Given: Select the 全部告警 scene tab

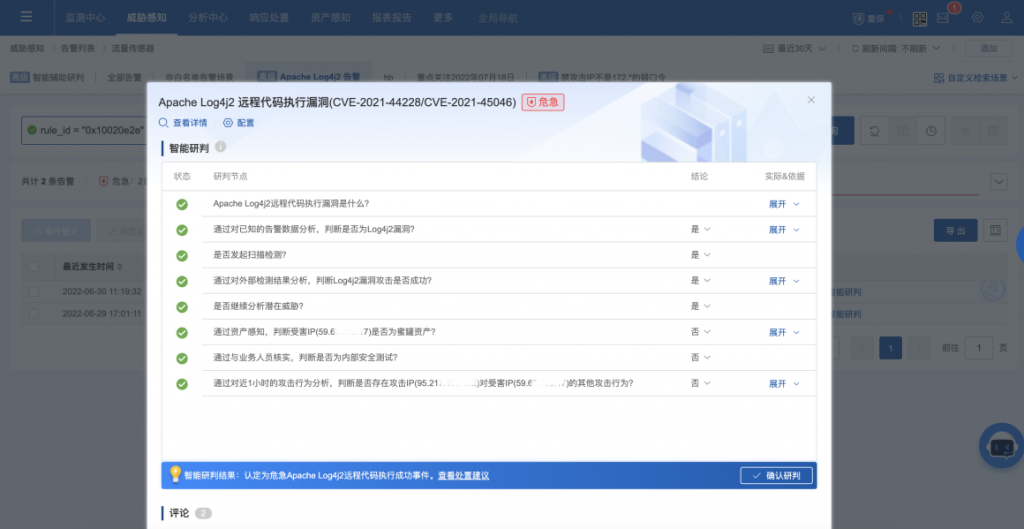Looking at the screenshot, I should pos(124,77).
